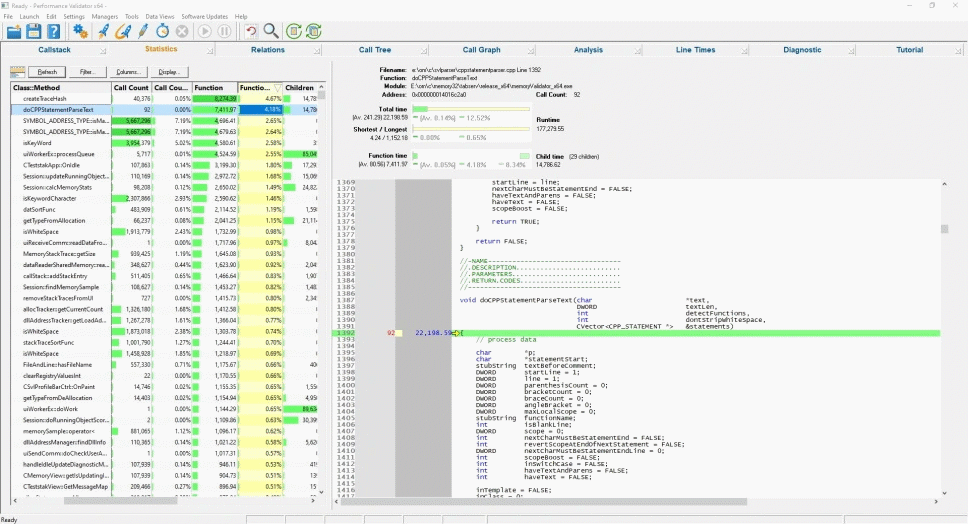
Task: Open the Managers menu
Action: point(104,17)
